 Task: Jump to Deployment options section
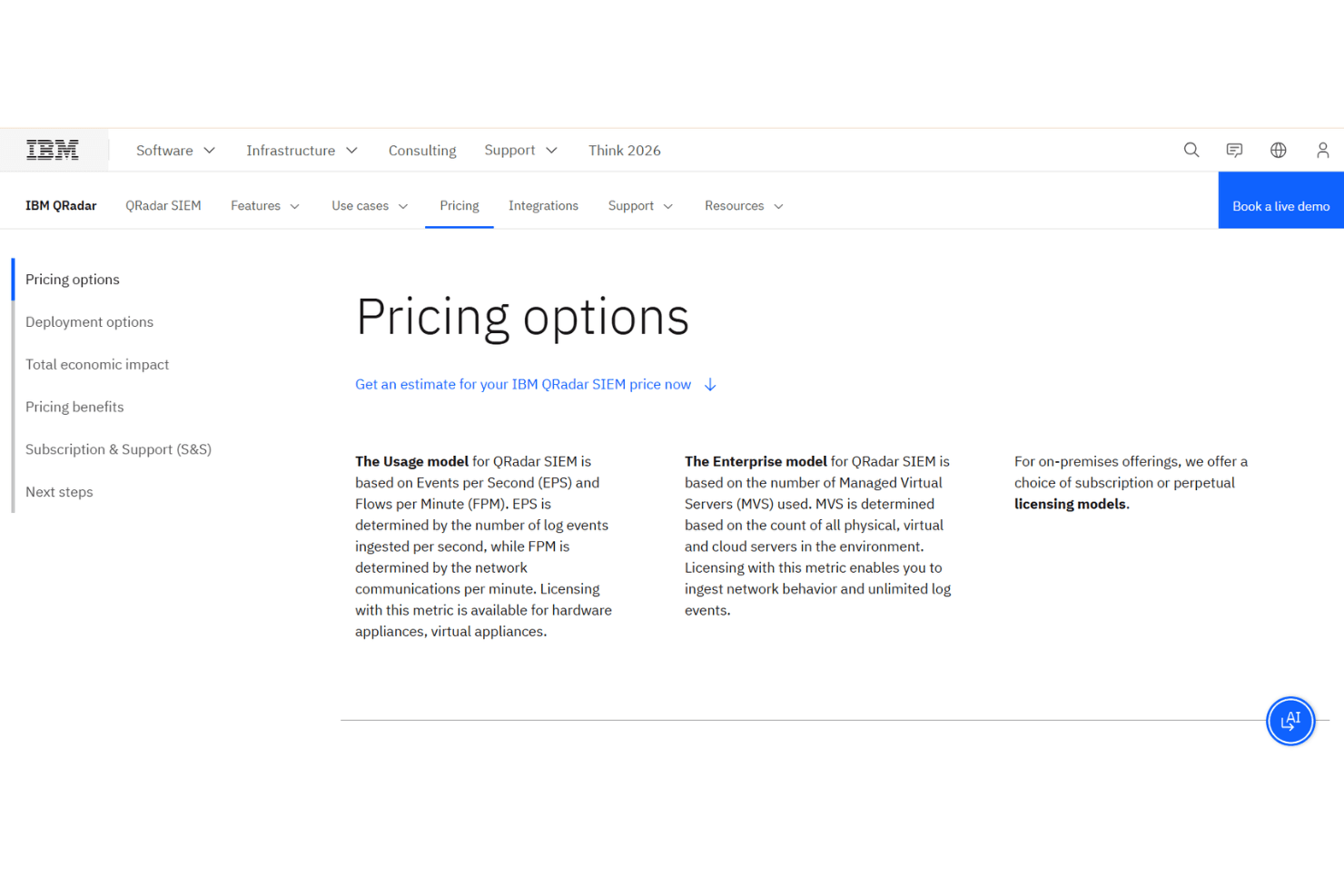pos(89,322)
